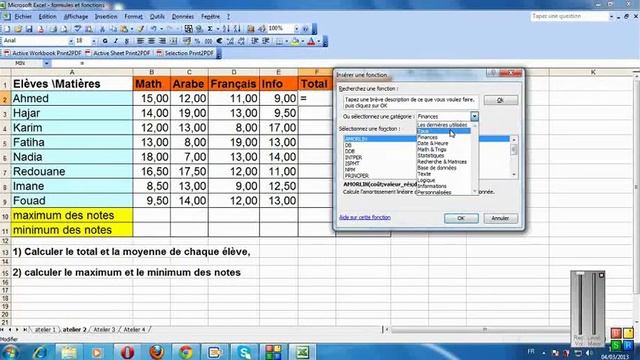640x360 pixels.
Task: Open the Chart Wizard icon
Action: pyautogui.click(x=251, y=29)
